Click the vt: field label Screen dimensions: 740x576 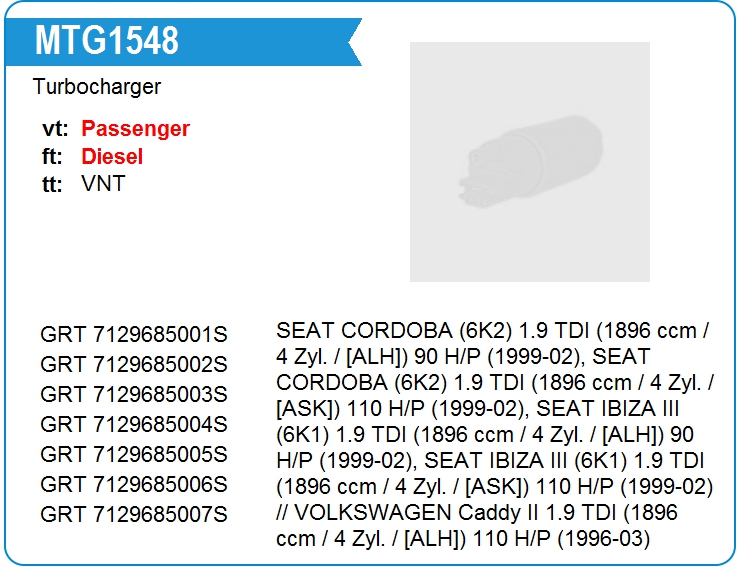55,129
